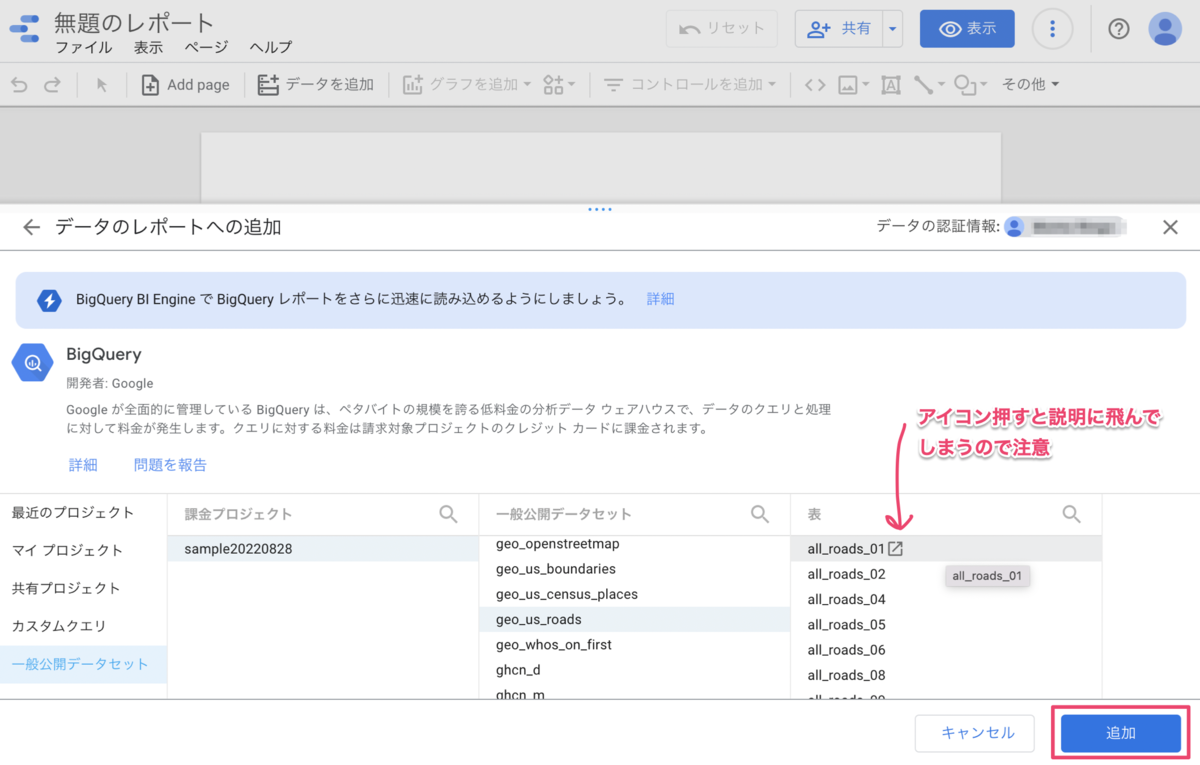Screen dimensions: 1200x765
Task: Click データを追加 in the toolbar
Action: tap(316, 85)
